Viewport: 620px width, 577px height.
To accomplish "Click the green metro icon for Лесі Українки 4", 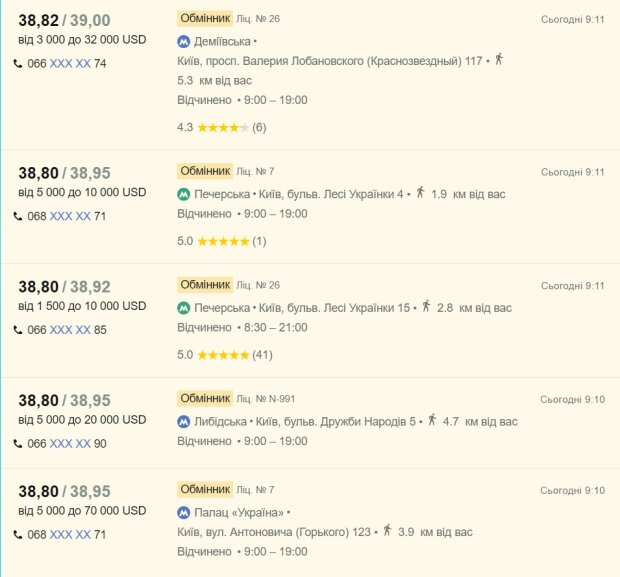I will [183, 194].
